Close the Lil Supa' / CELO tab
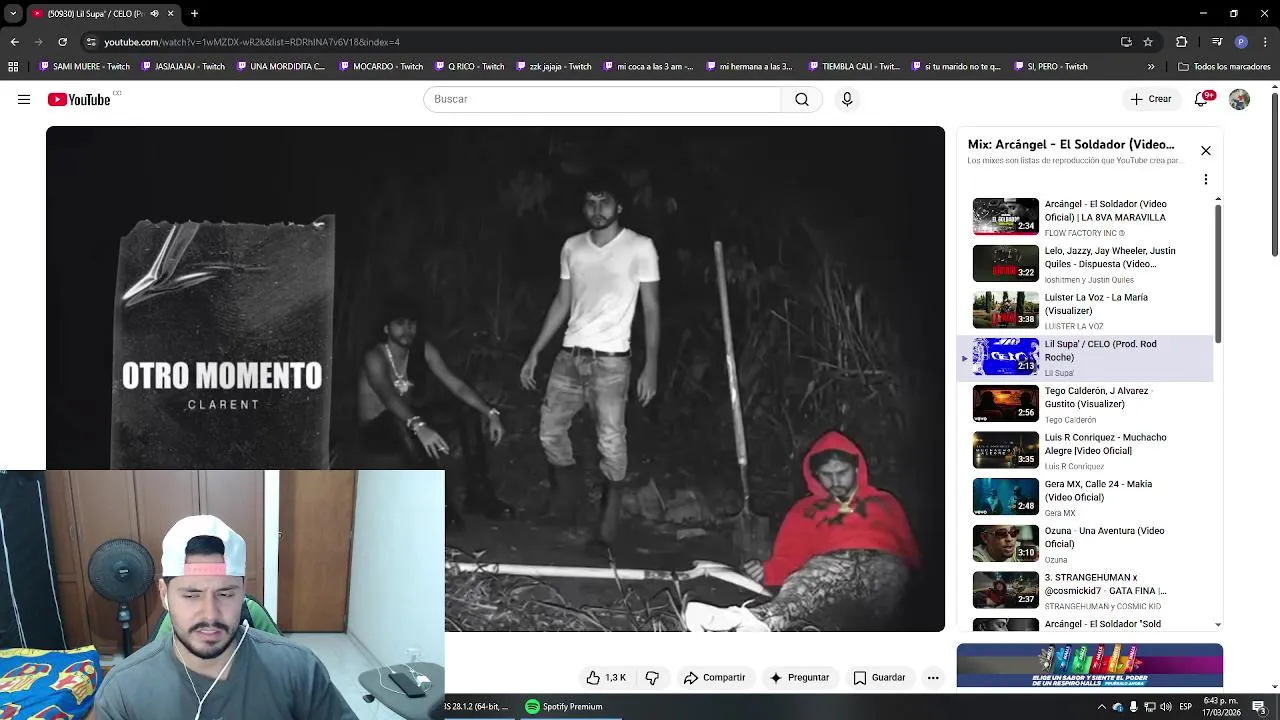The height and width of the screenshot is (720, 1280). (x=170, y=14)
